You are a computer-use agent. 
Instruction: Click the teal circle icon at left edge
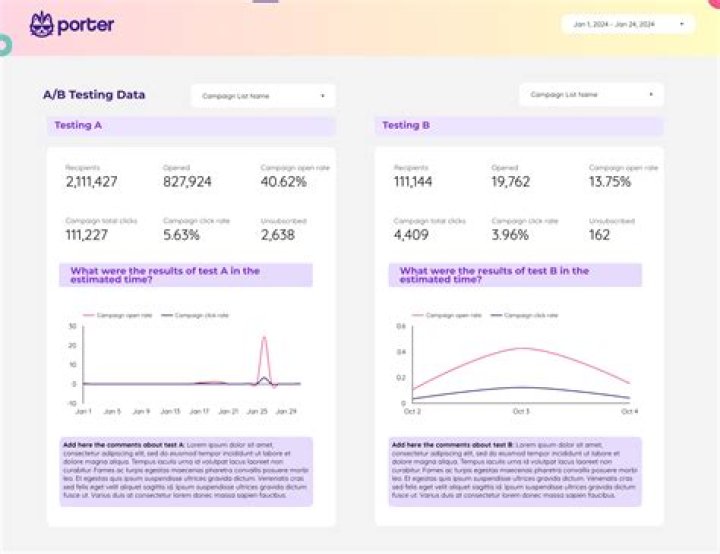click(x=5, y=45)
